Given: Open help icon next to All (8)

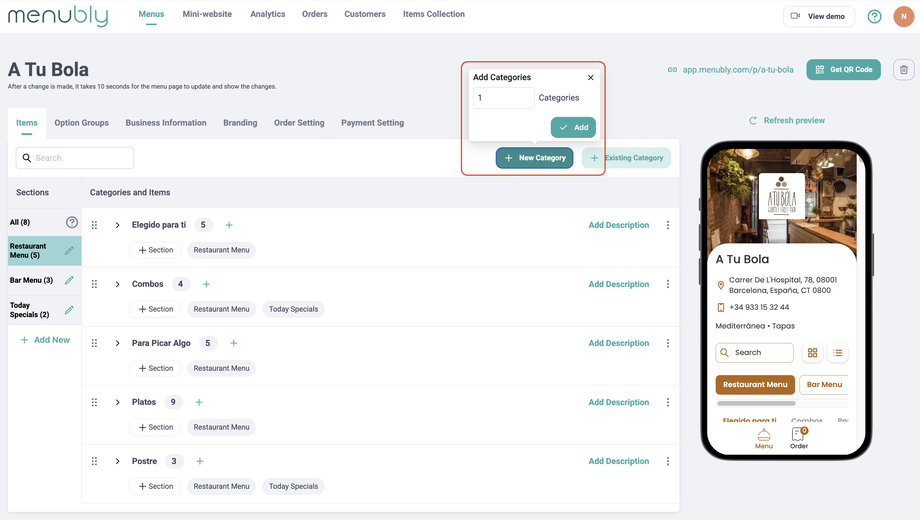Looking at the screenshot, I should tap(72, 222).
